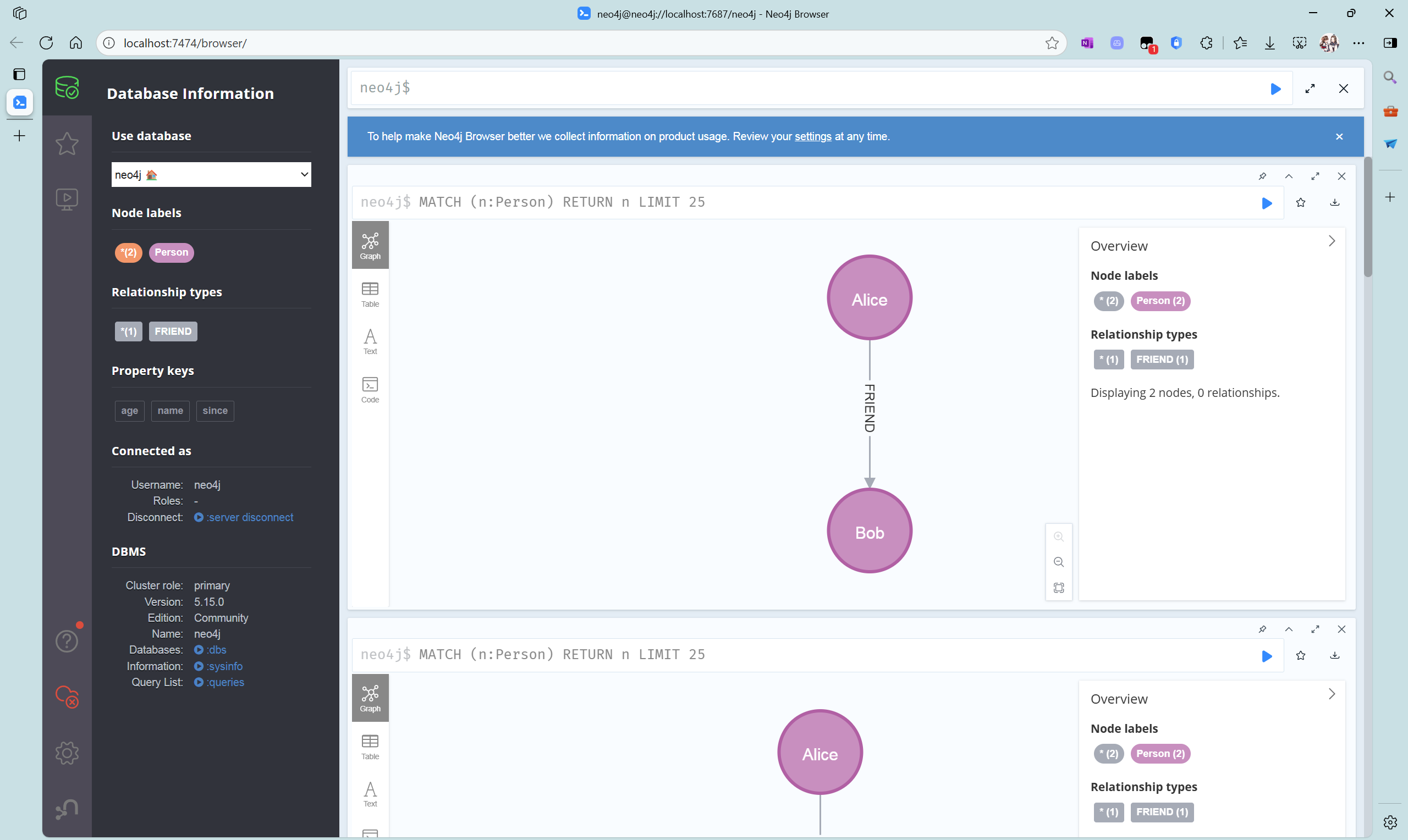The image size is (1408, 840).
Task: Favorite the second frame's query
Action: tap(1300, 655)
